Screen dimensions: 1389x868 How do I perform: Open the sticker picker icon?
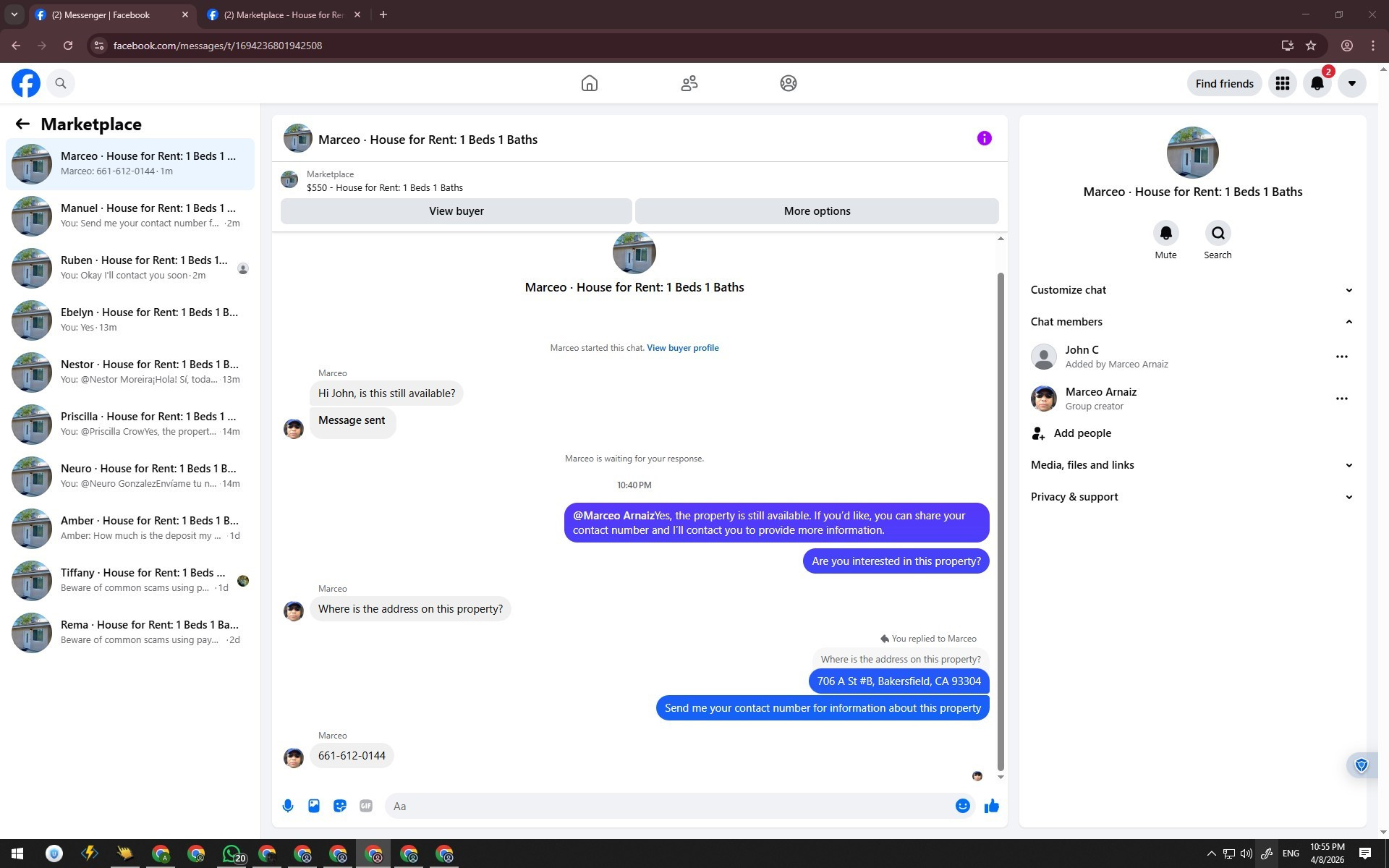click(x=340, y=806)
